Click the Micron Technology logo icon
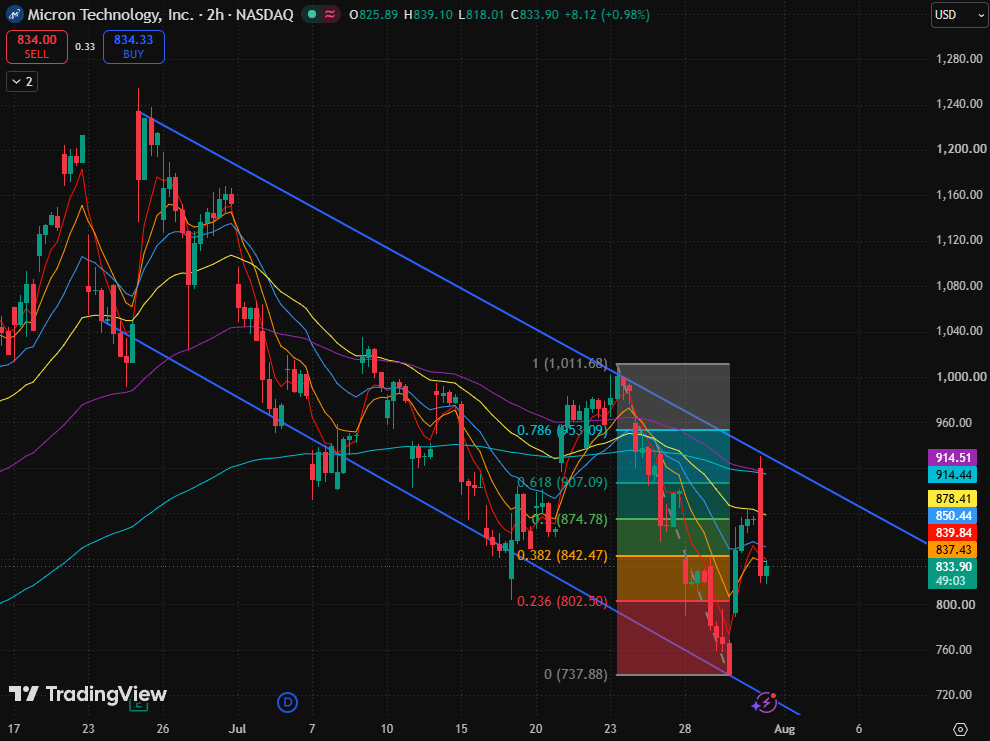Image resolution: width=990 pixels, height=741 pixels. coord(14,14)
